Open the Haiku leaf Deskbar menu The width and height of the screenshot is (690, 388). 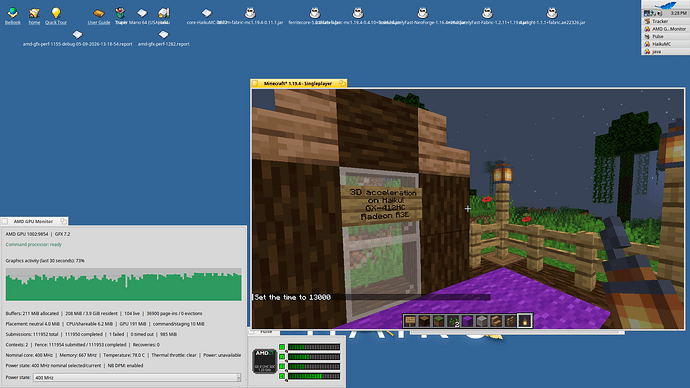(665, 5)
